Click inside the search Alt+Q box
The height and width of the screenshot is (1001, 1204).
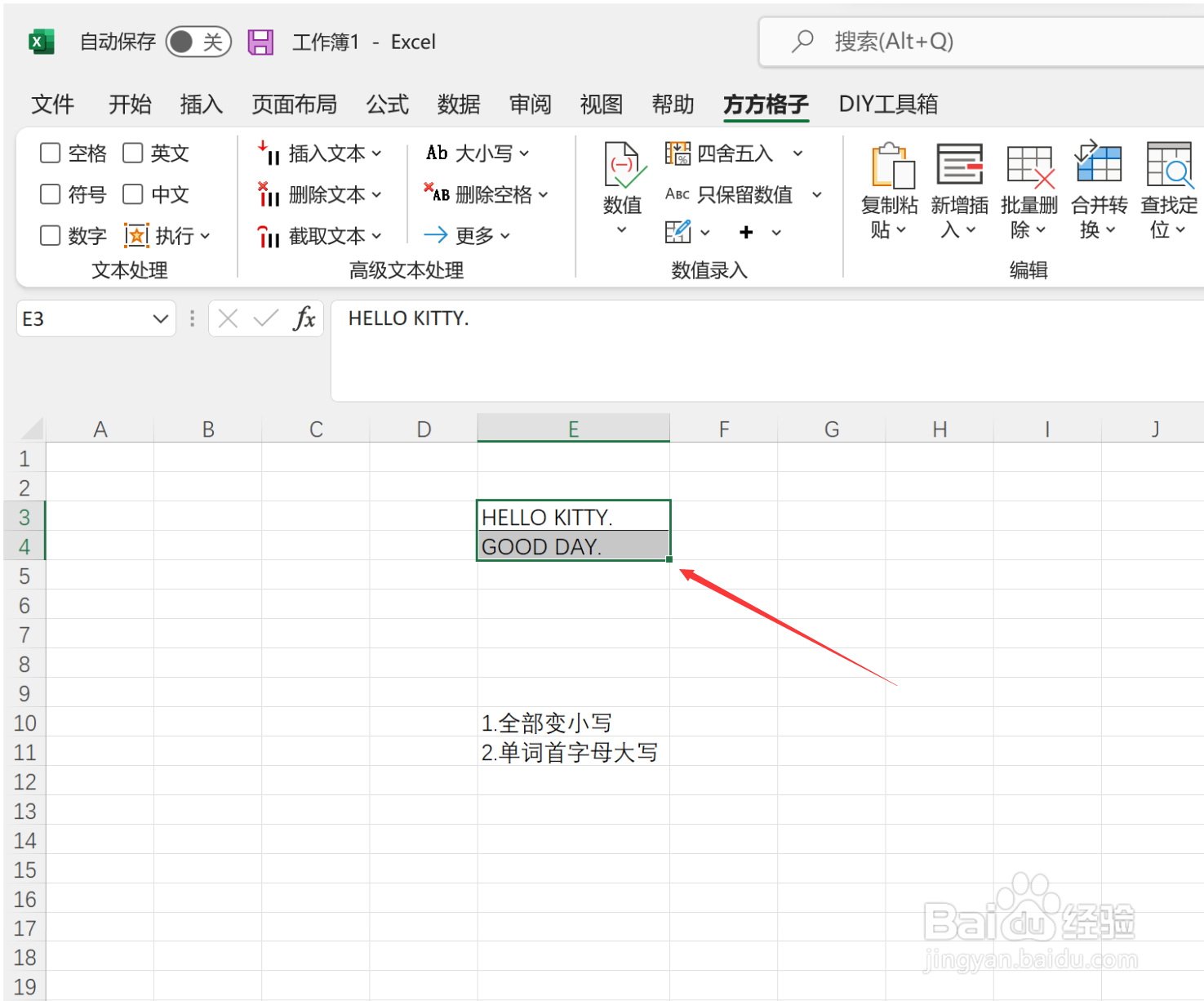pos(939,42)
